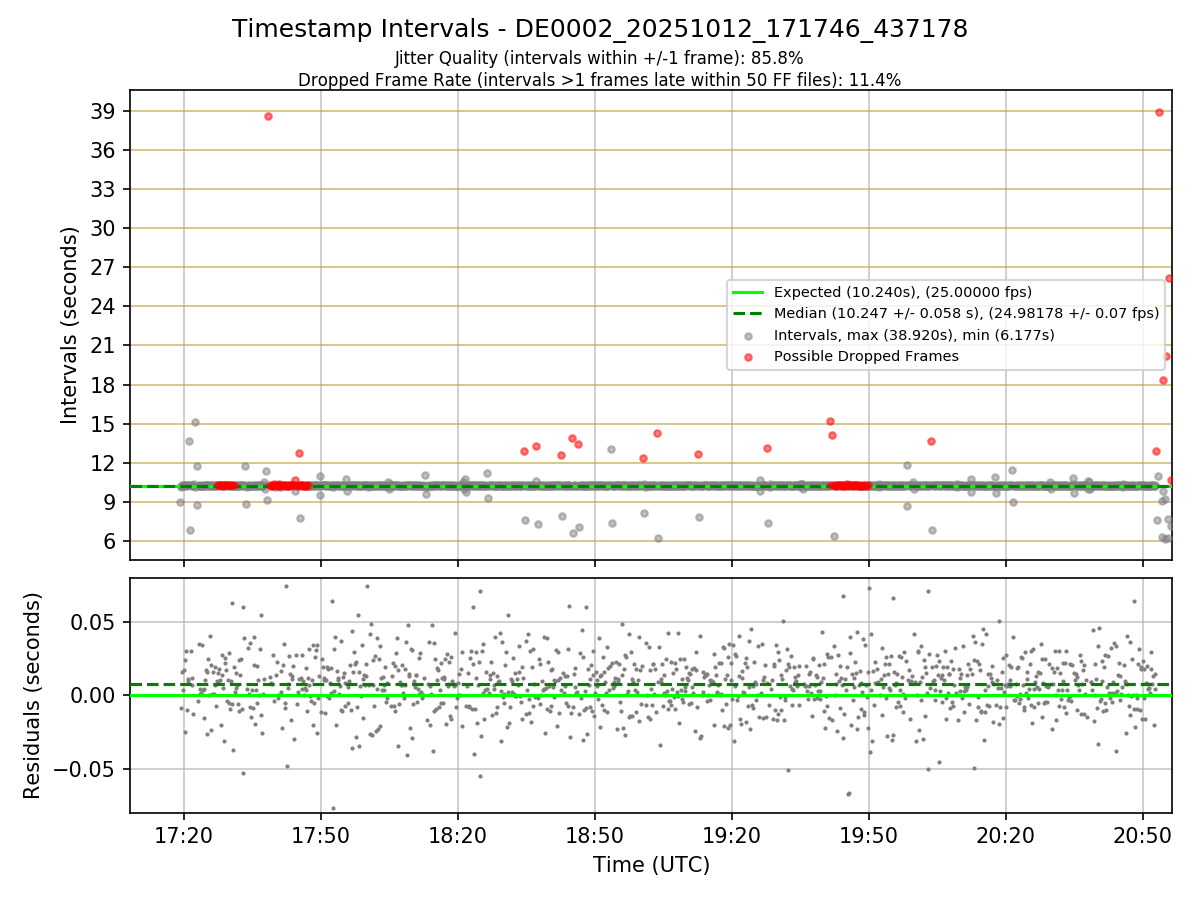Click the Median (10.247 +/- 0.058 s) legend entry

point(966,313)
